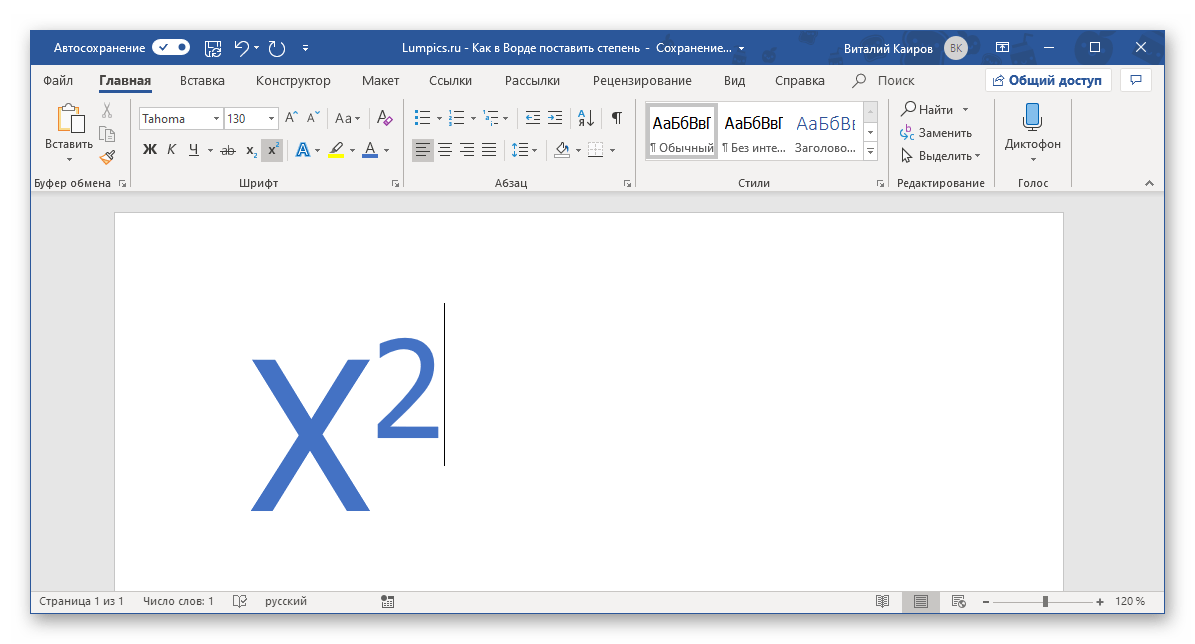Switch to the Рецензирование tab

point(641,81)
